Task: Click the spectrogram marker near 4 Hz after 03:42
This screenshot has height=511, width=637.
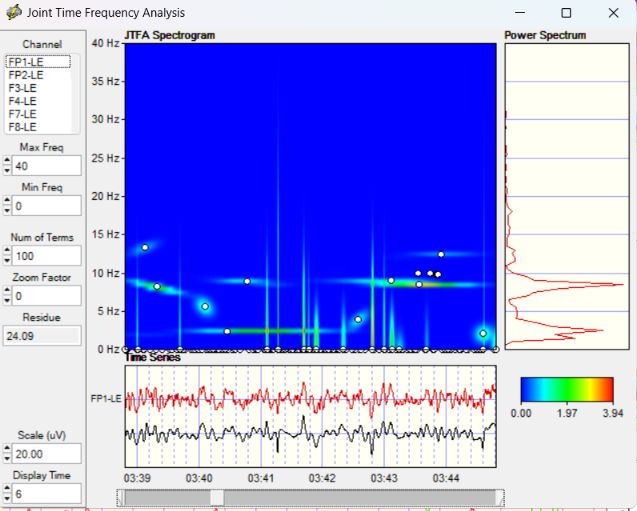Action: tap(358, 320)
